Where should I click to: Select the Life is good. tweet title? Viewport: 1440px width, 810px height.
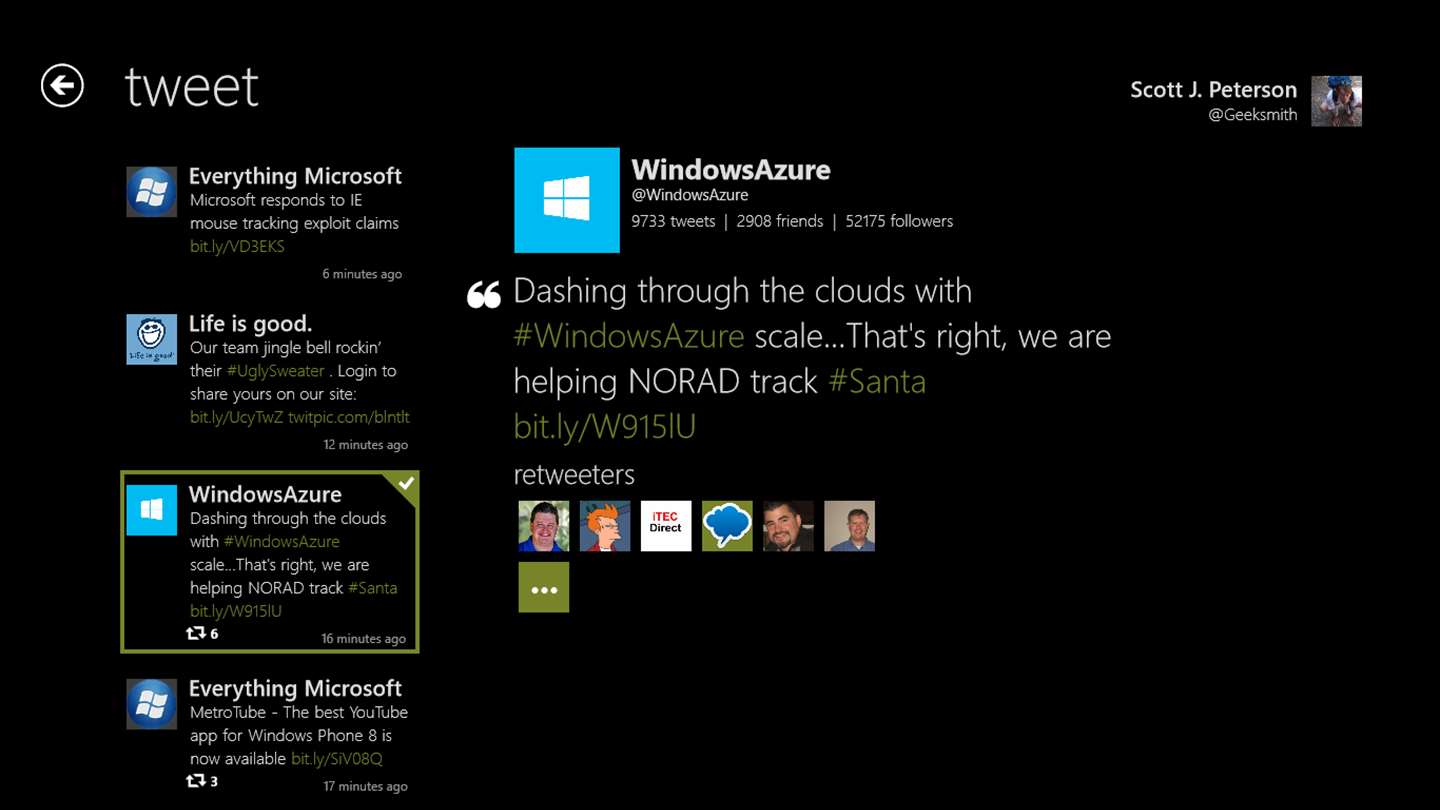(250, 323)
